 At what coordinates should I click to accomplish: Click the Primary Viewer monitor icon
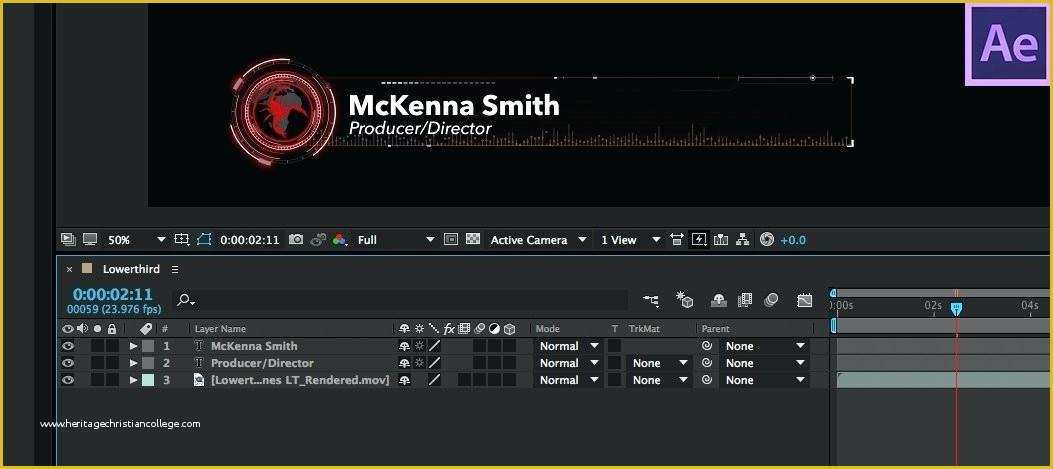[90, 239]
